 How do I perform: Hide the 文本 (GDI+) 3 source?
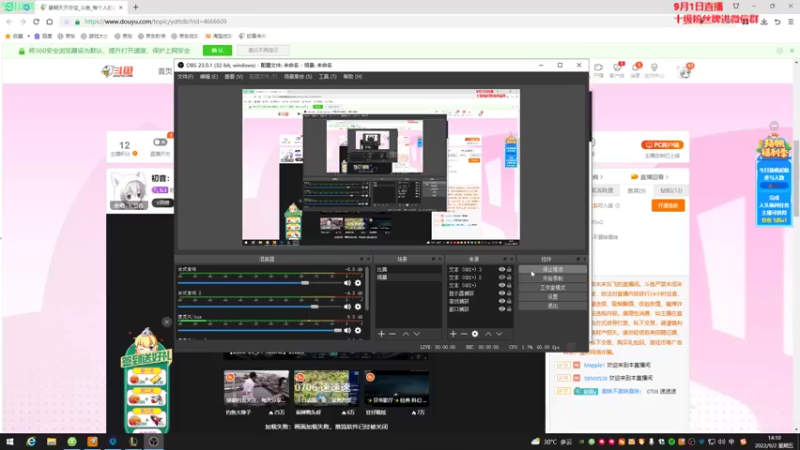502,269
